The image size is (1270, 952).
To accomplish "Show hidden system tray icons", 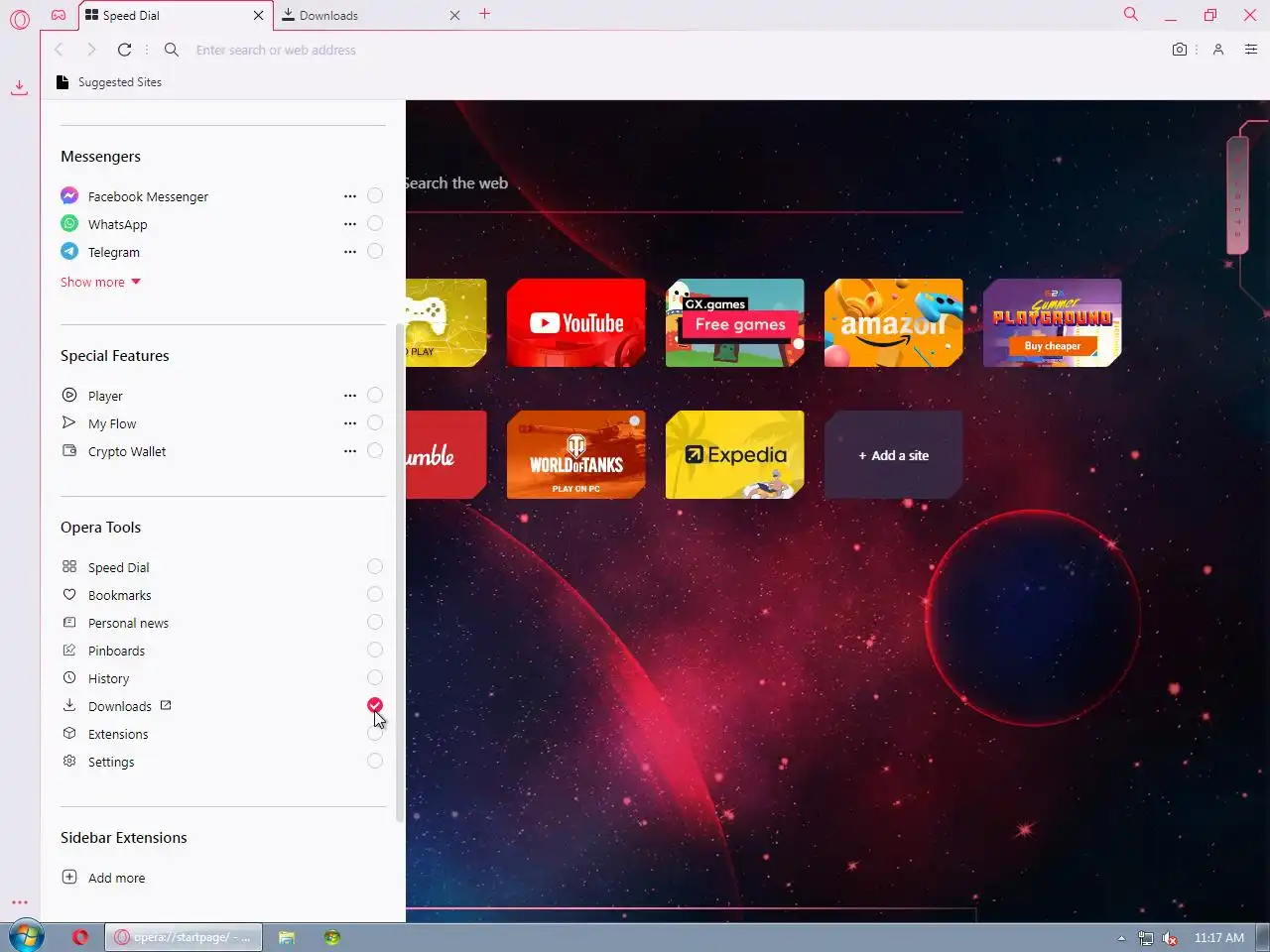I will pos(1121,937).
